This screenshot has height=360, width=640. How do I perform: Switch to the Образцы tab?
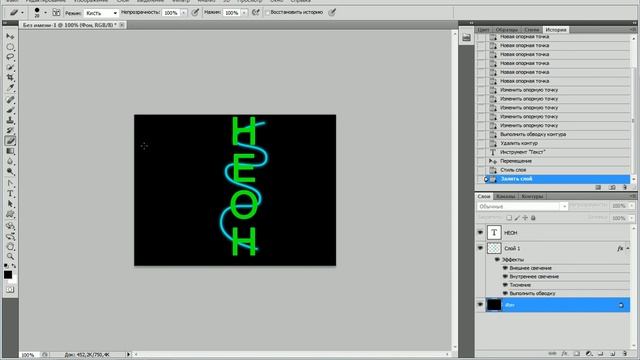(x=507, y=30)
